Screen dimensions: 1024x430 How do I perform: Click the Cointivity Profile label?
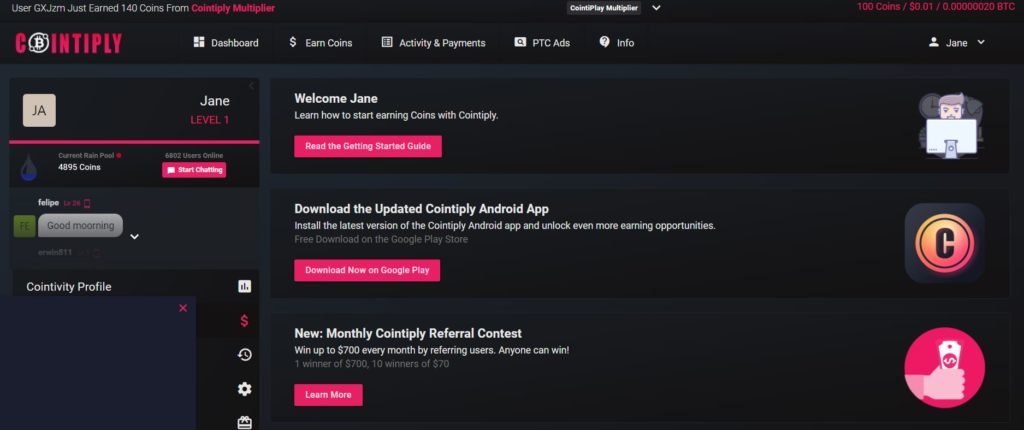point(69,287)
